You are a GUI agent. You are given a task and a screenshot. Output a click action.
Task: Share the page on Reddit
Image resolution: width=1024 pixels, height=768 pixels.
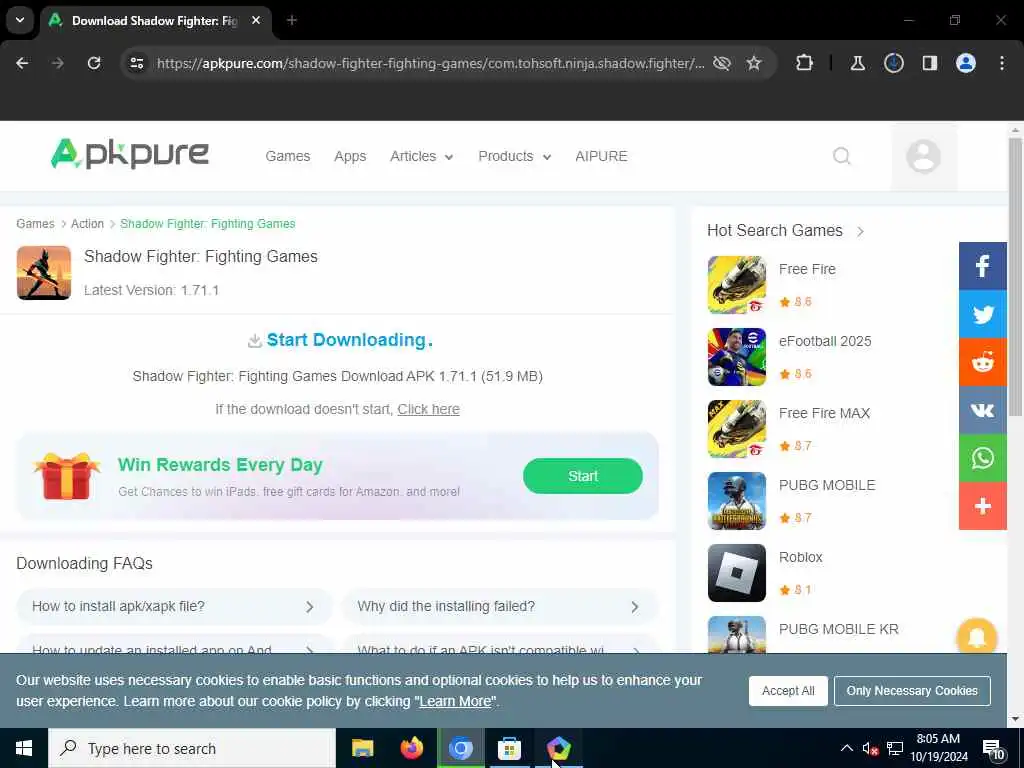(982, 362)
